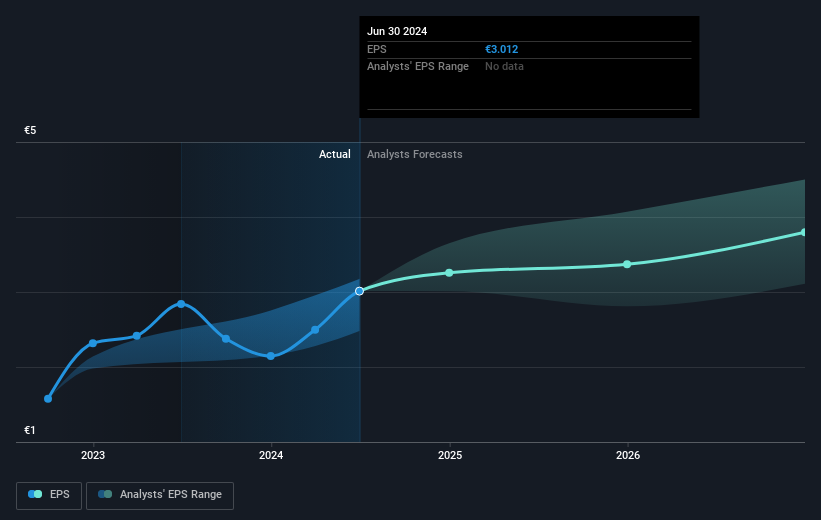821x520 pixels.
Task: Click the 2025 x-axis label
Action: point(450,455)
